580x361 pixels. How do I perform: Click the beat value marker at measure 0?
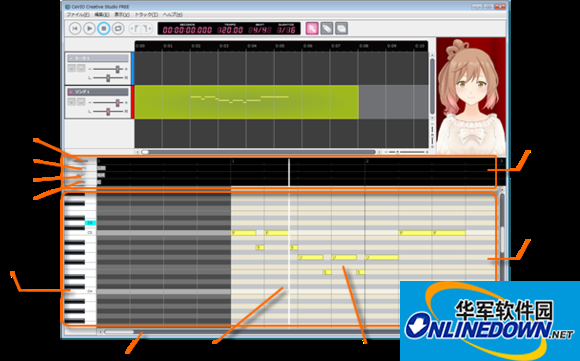tap(101, 175)
